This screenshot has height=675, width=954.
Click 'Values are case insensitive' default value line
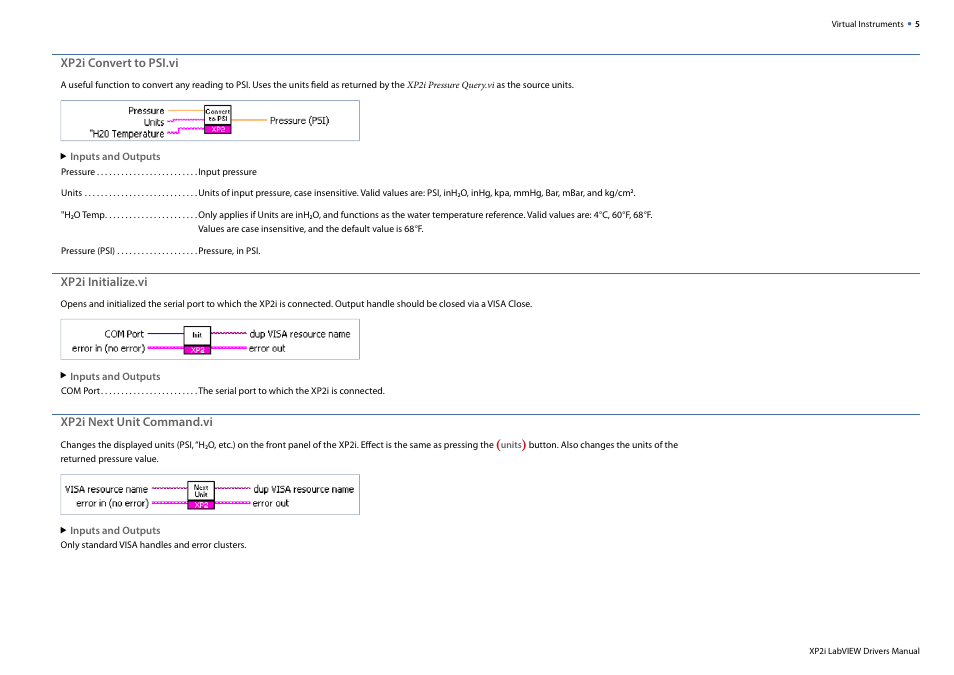(x=311, y=229)
